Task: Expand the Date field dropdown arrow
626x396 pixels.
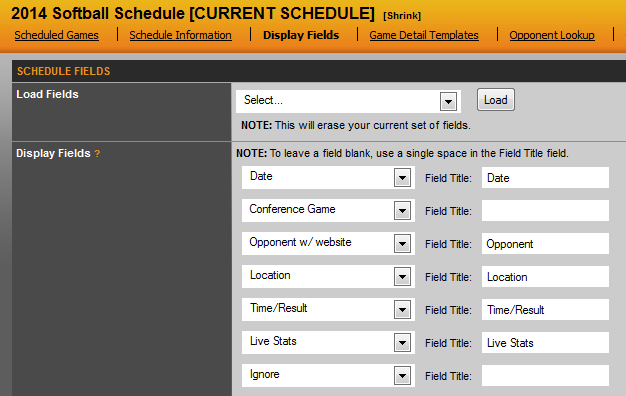Action: pyautogui.click(x=402, y=178)
